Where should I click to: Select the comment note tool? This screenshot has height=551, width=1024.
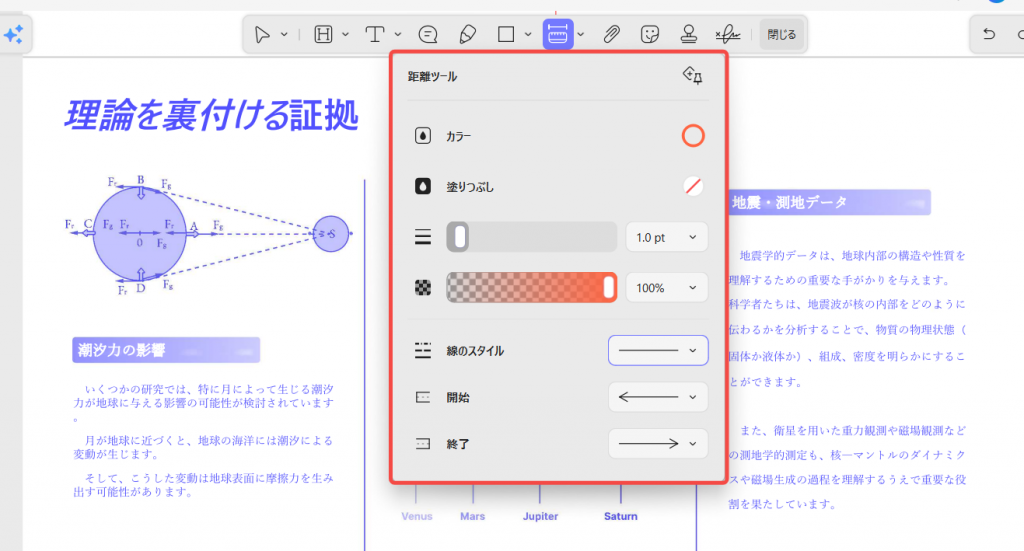click(x=428, y=35)
